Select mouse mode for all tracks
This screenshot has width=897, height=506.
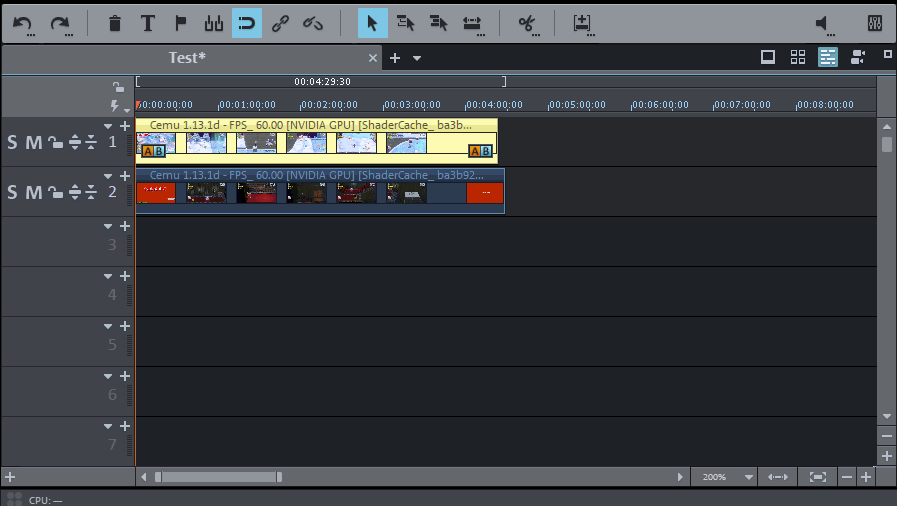[439, 23]
